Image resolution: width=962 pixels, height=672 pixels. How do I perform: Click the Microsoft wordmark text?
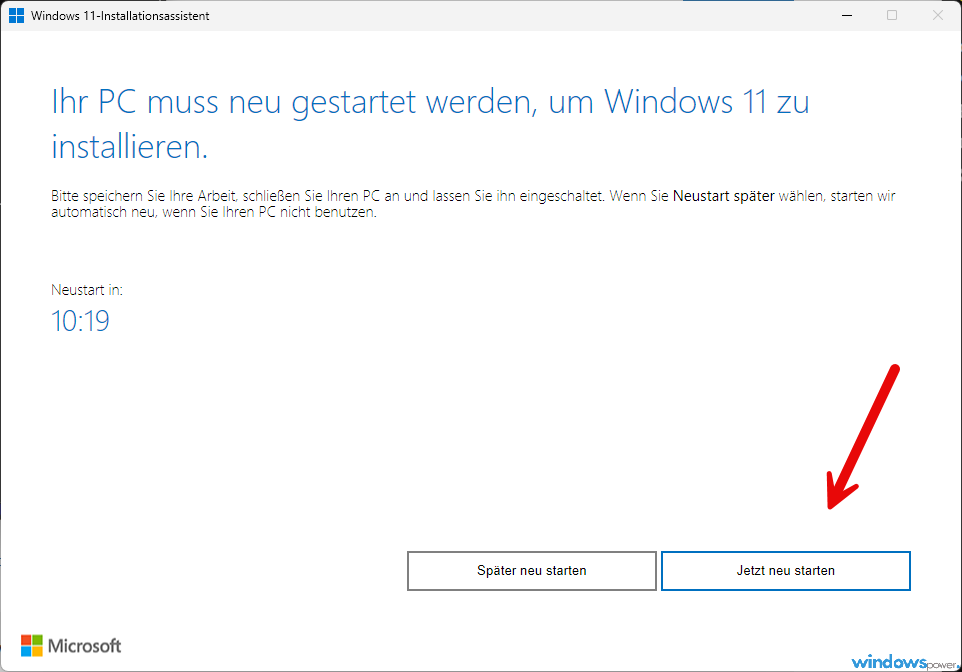[x=85, y=646]
